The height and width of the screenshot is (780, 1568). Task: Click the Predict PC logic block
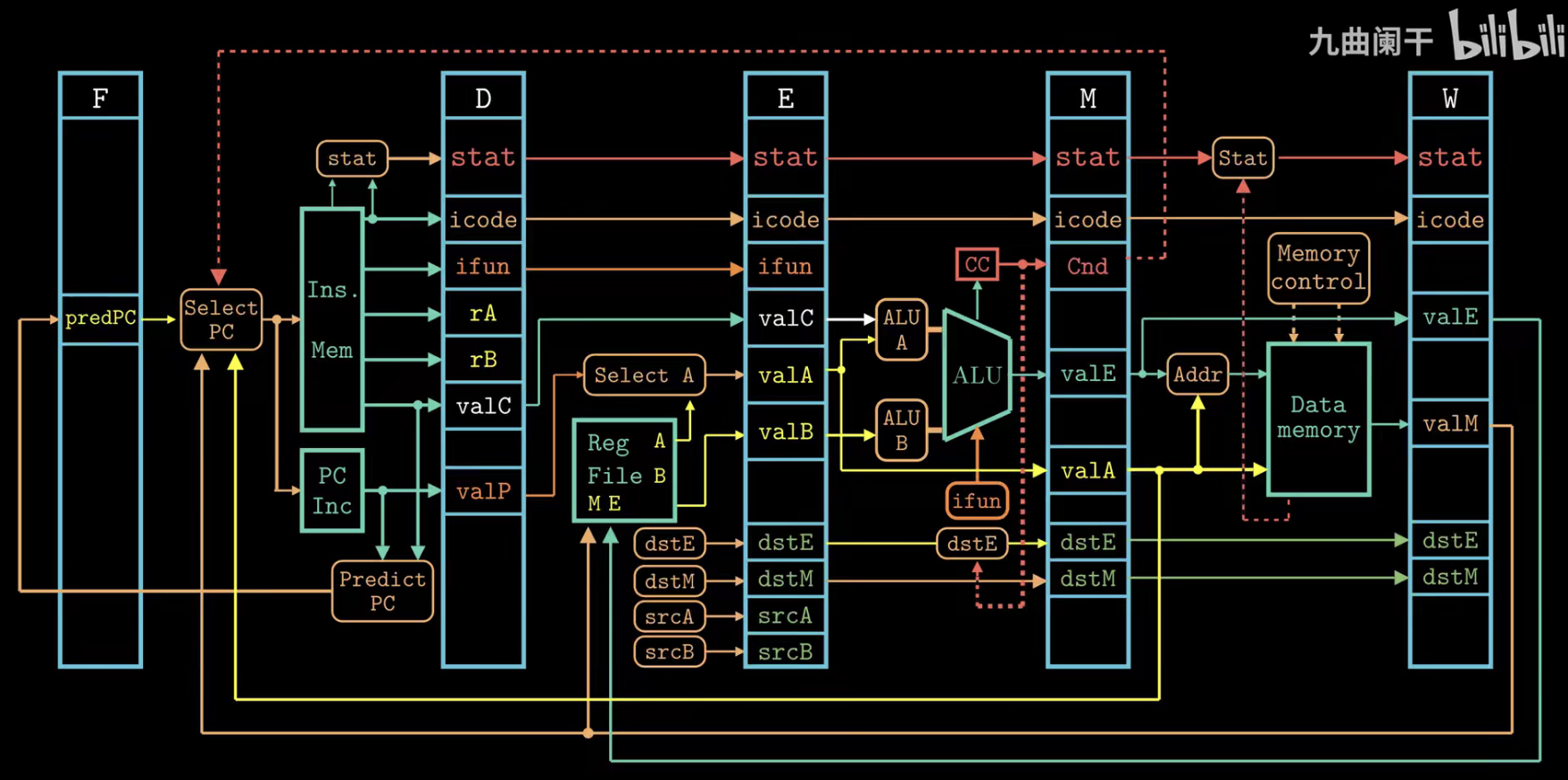tap(382, 591)
